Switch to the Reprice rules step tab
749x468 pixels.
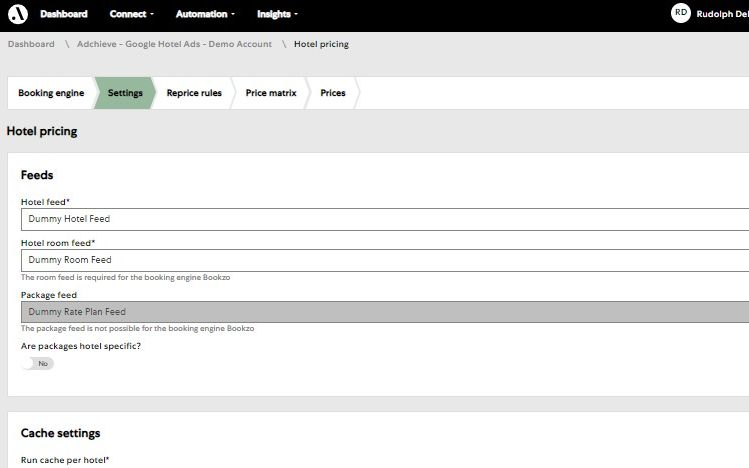pyautogui.click(x=194, y=93)
